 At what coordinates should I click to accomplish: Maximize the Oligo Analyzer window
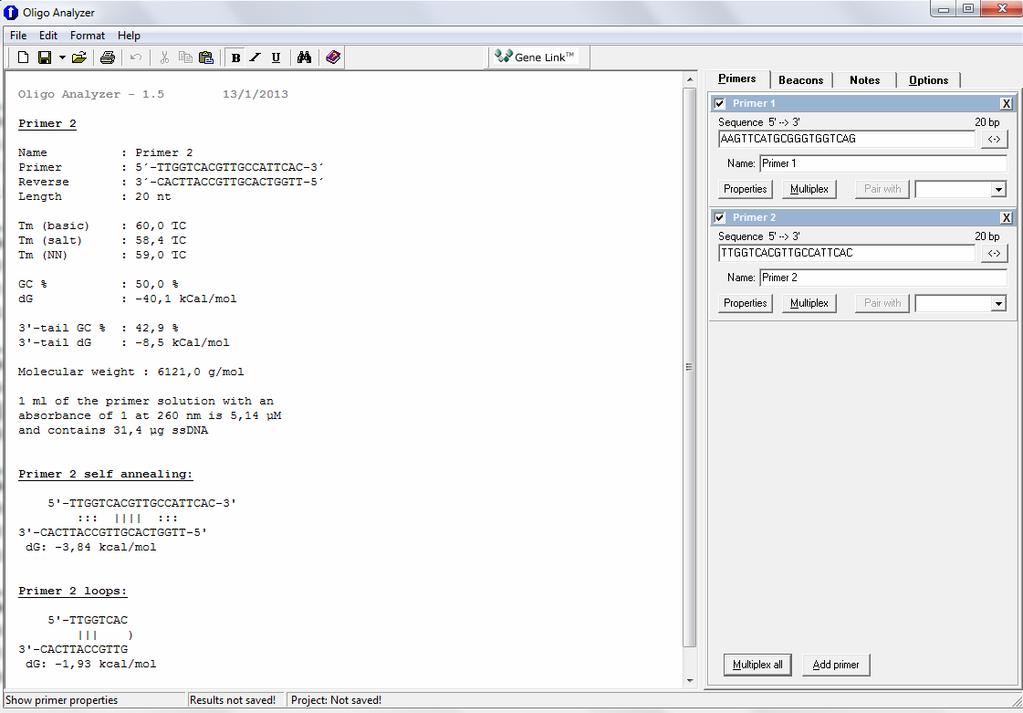968,9
